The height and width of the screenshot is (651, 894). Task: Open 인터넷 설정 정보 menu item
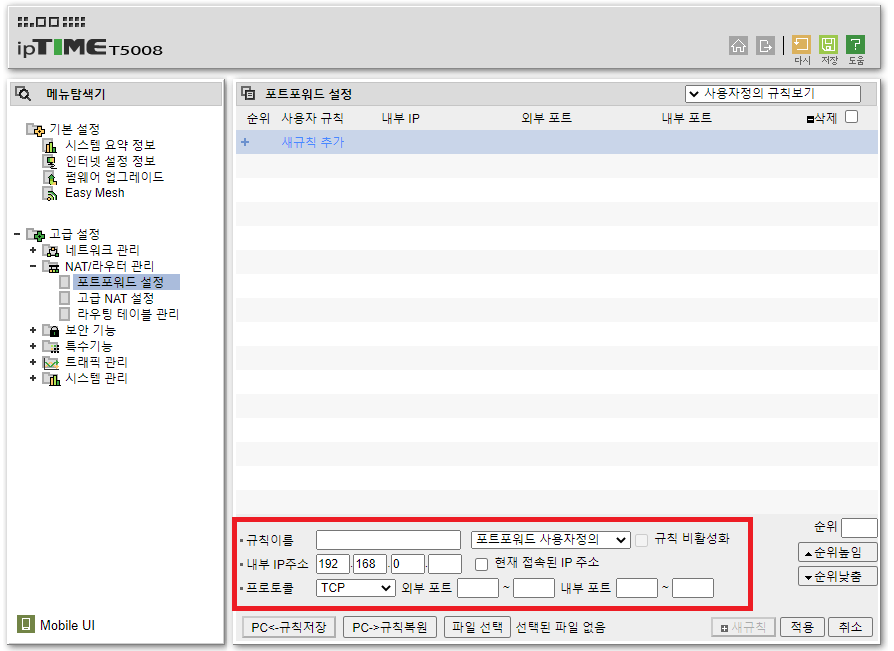110,161
